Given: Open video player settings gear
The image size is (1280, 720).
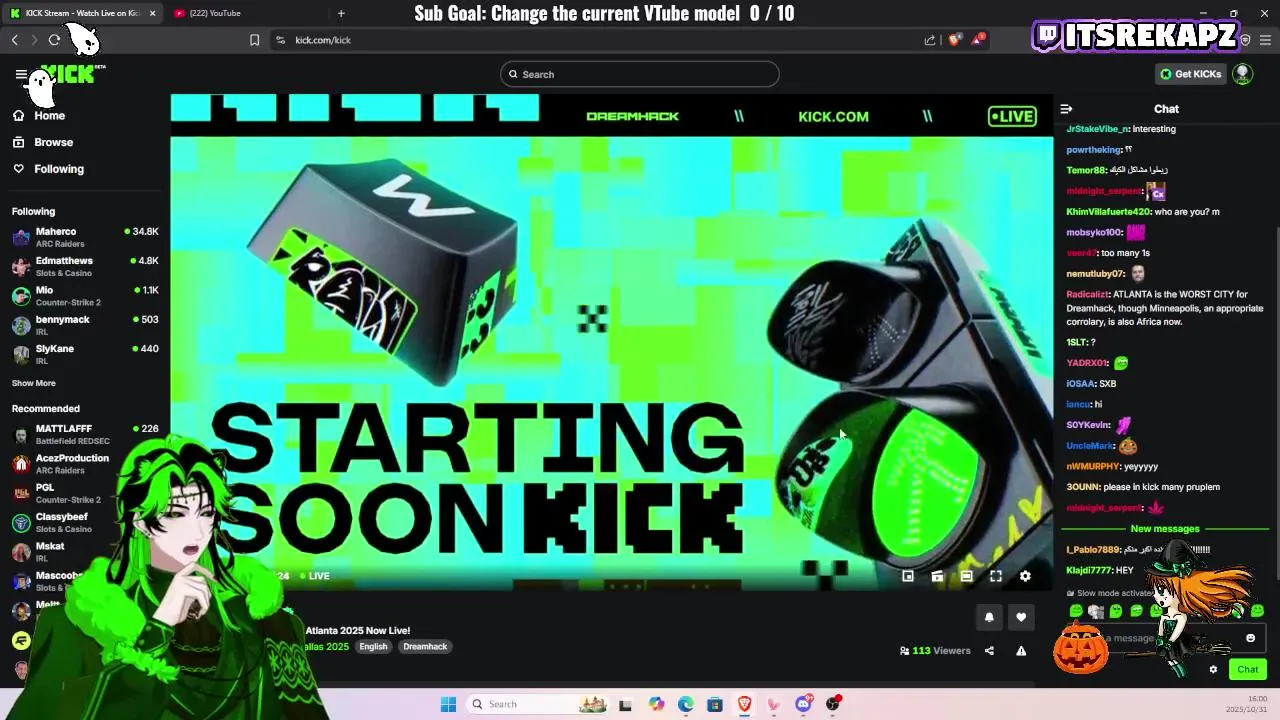Looking at the screenshot, I should (x=1025, y=576).
